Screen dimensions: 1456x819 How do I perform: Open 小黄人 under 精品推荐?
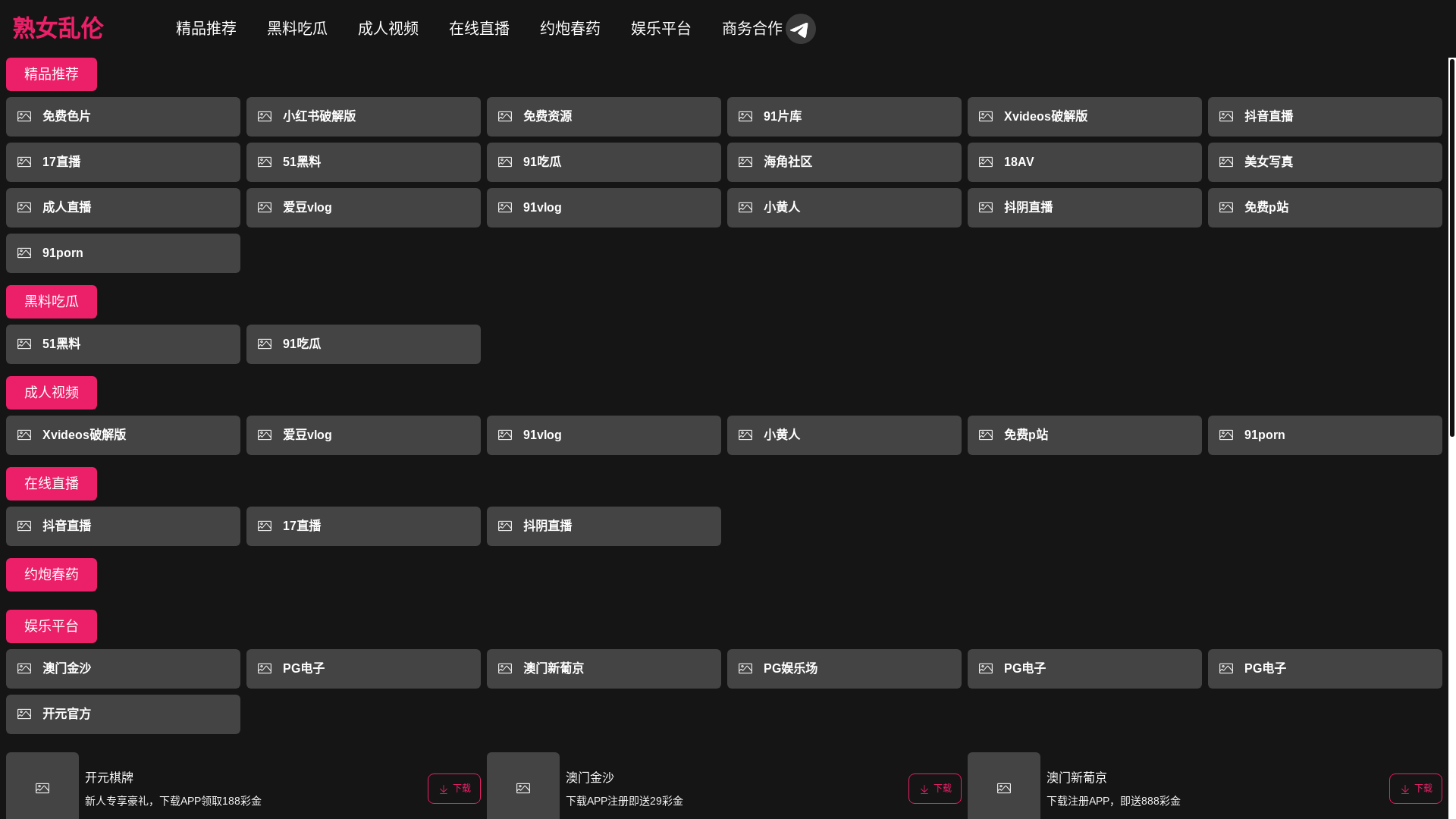tap(844, 208)
